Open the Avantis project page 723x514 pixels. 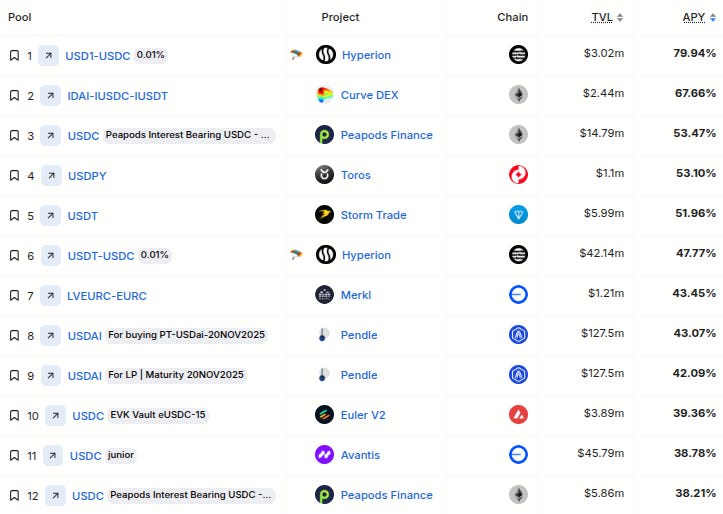(360, 455)
